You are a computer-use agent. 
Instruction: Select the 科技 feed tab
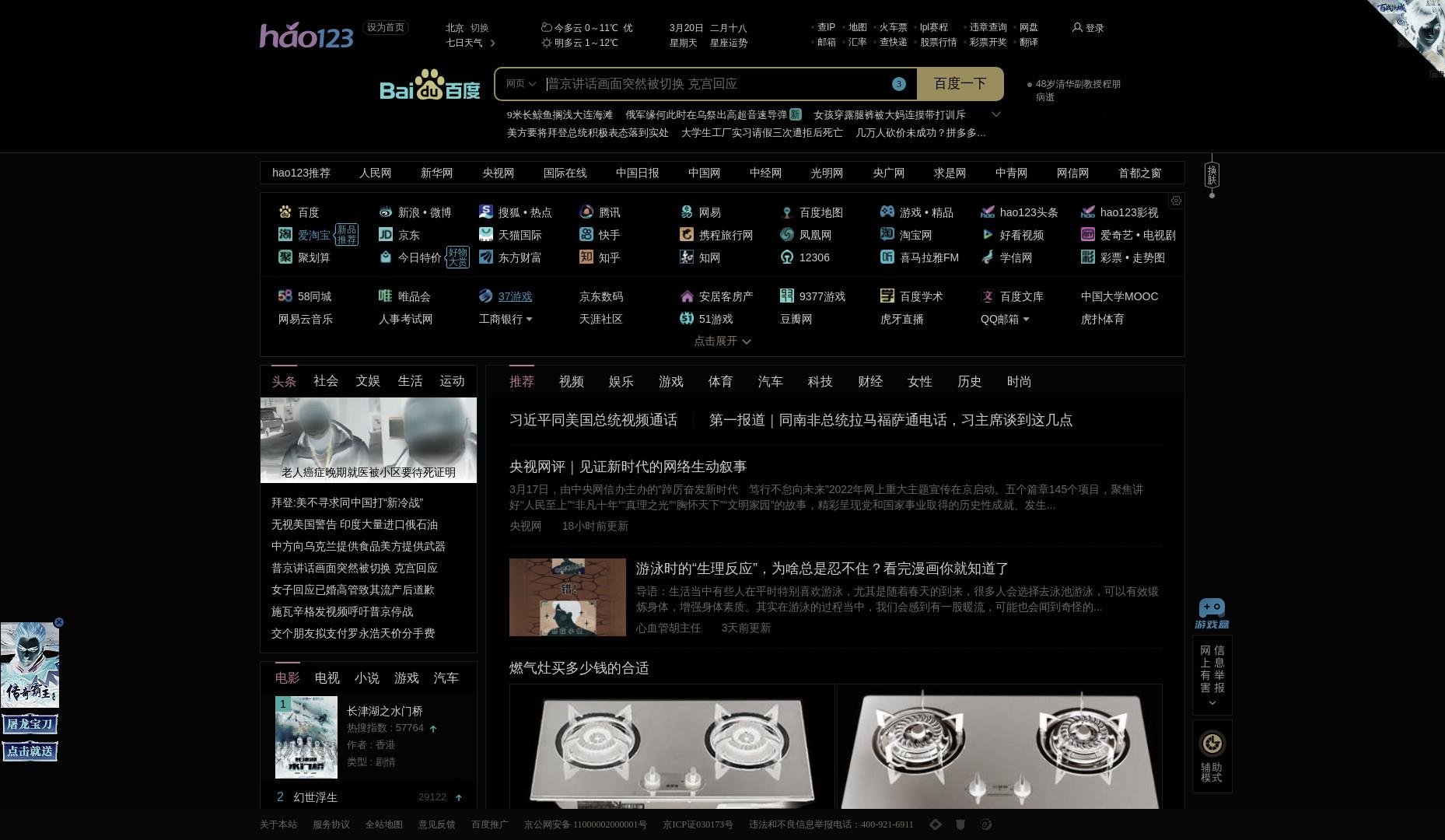(x=820, y=382)
